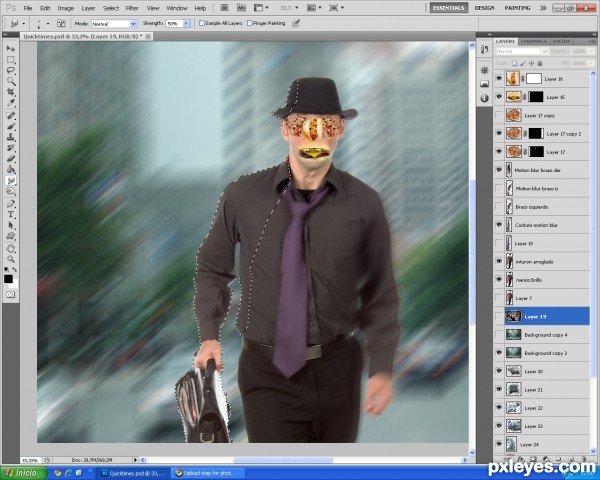Show the Brazo izquierdo layer

[499, 207]
